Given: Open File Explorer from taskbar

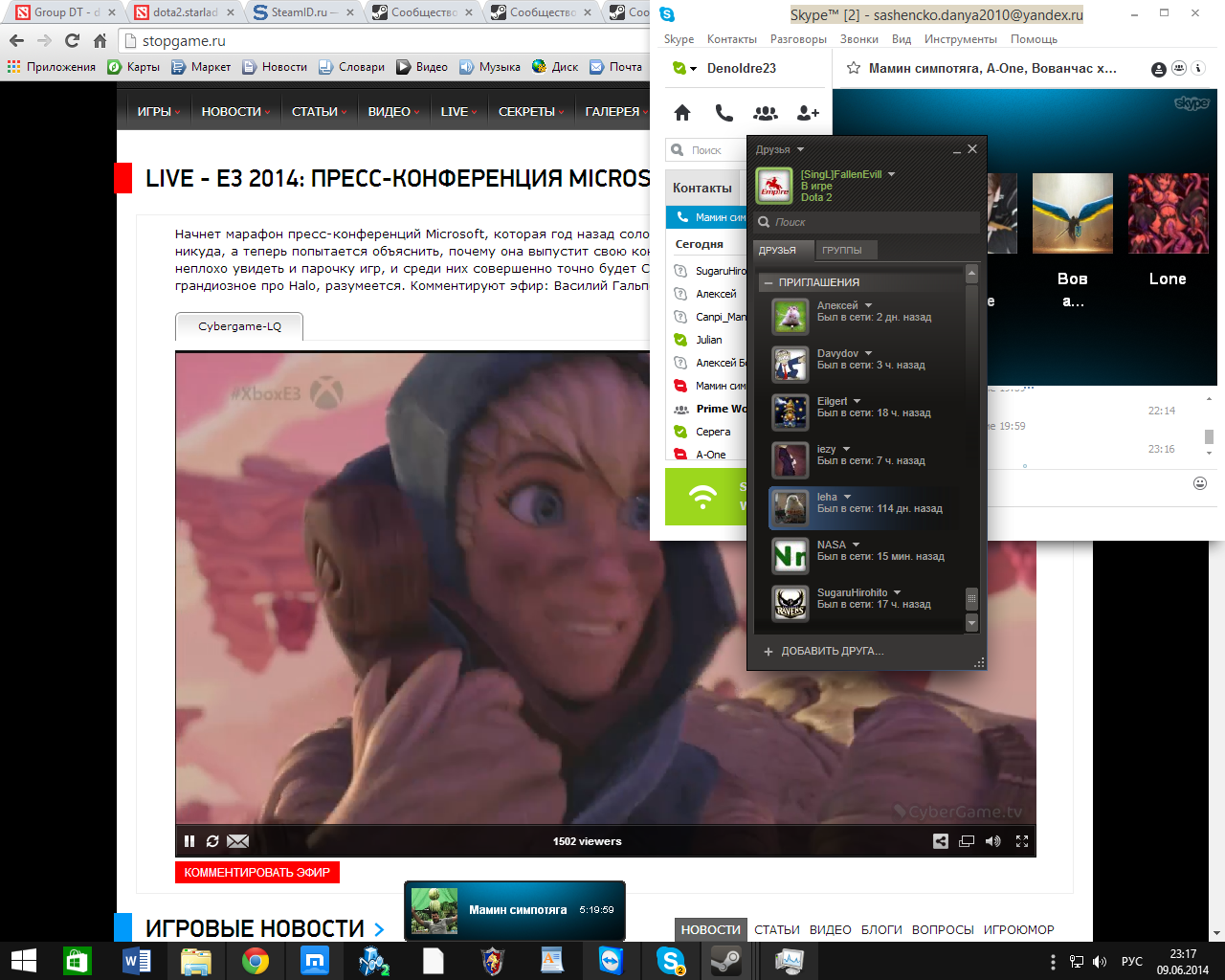Looking at the screenshot, I should tap(196, 961).
